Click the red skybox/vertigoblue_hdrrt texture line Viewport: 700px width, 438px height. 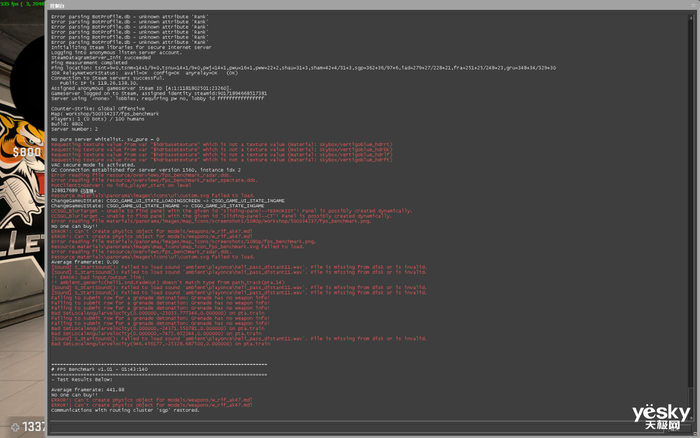[x=221, y=145]
